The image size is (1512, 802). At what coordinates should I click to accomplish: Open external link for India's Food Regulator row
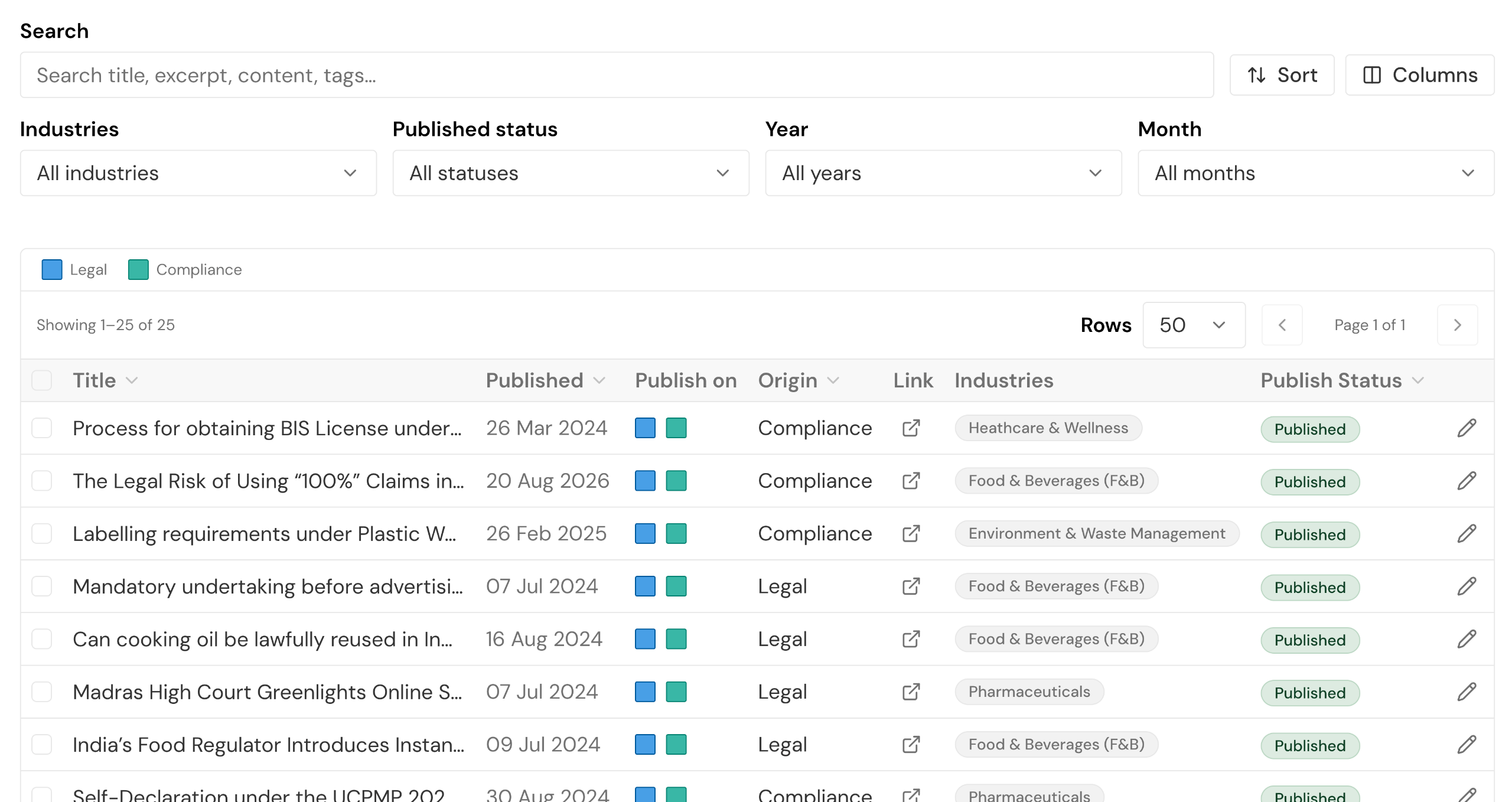(911, 745)
